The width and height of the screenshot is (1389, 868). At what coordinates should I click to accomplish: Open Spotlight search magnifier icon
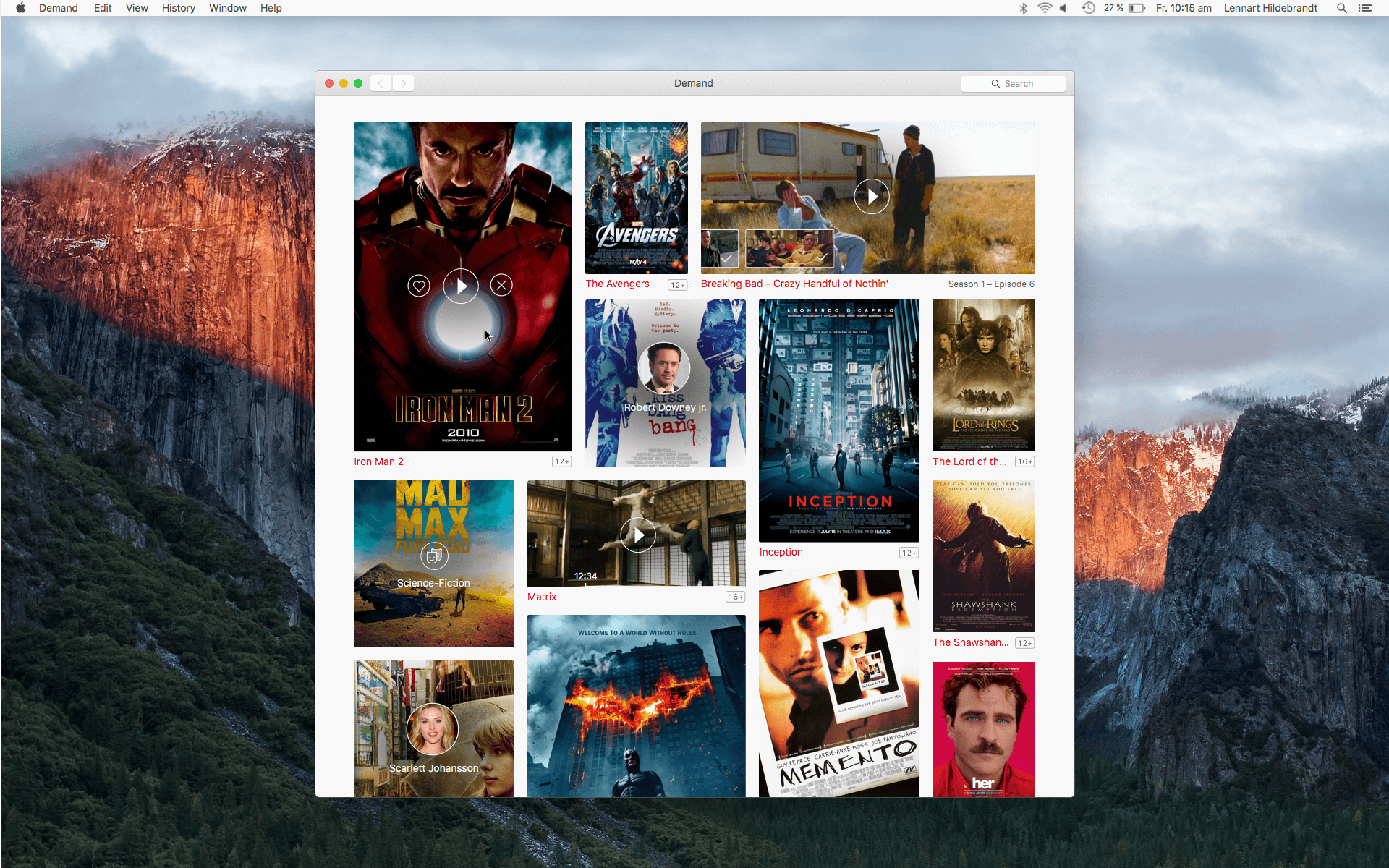click(x=1341, y=8)
